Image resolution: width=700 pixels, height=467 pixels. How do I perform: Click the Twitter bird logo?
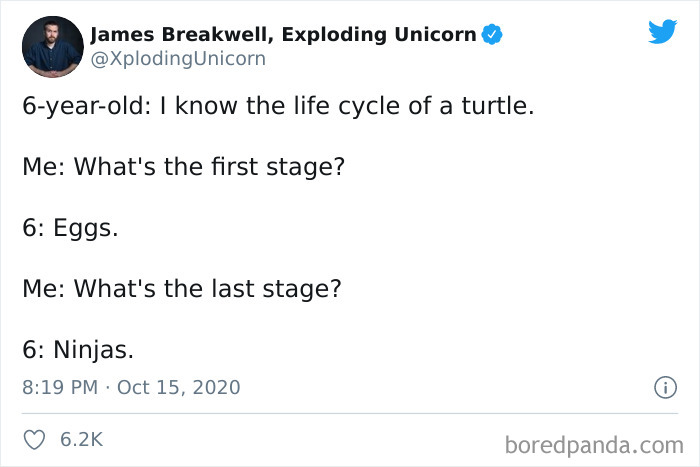[x=662, y=31]
